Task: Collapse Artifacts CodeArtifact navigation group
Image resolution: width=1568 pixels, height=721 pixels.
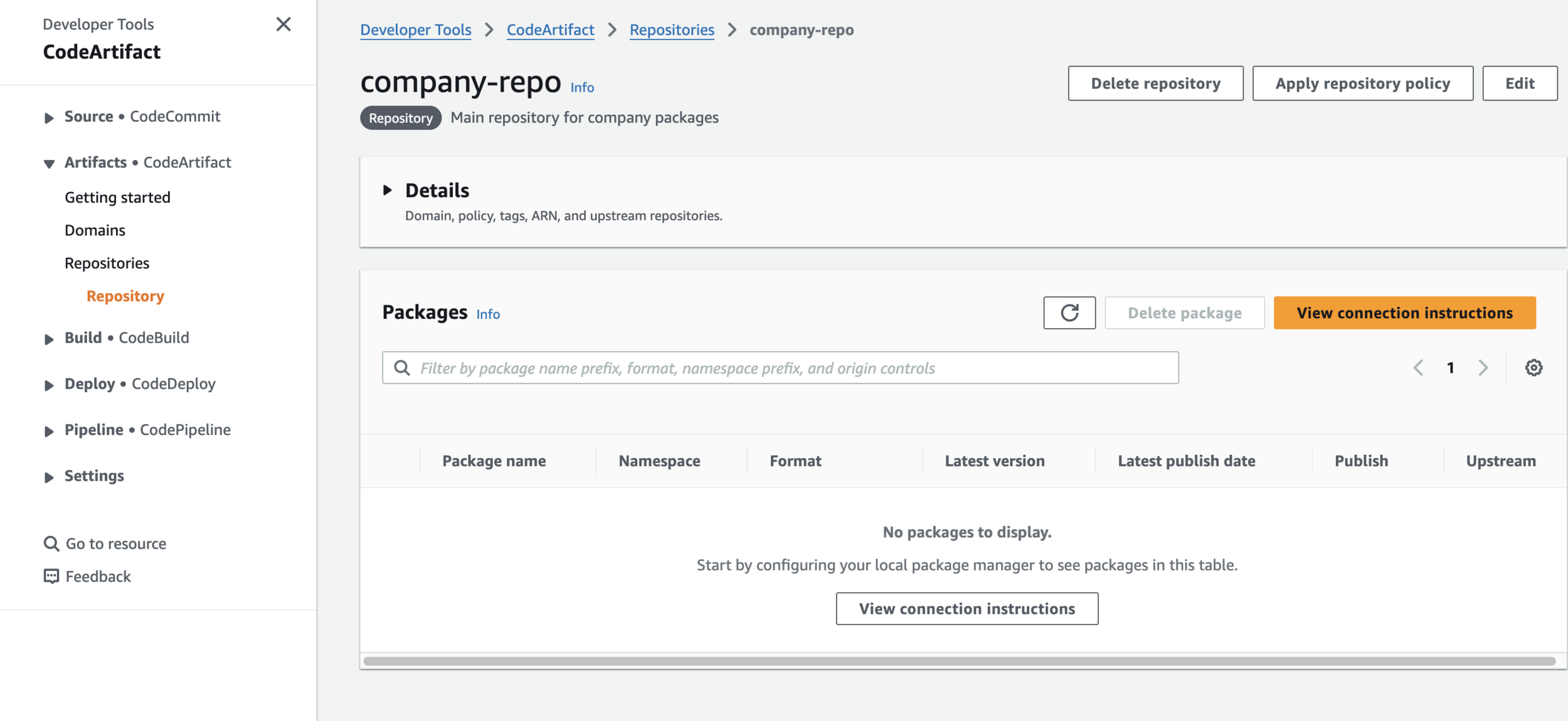Action: (49, 164)
